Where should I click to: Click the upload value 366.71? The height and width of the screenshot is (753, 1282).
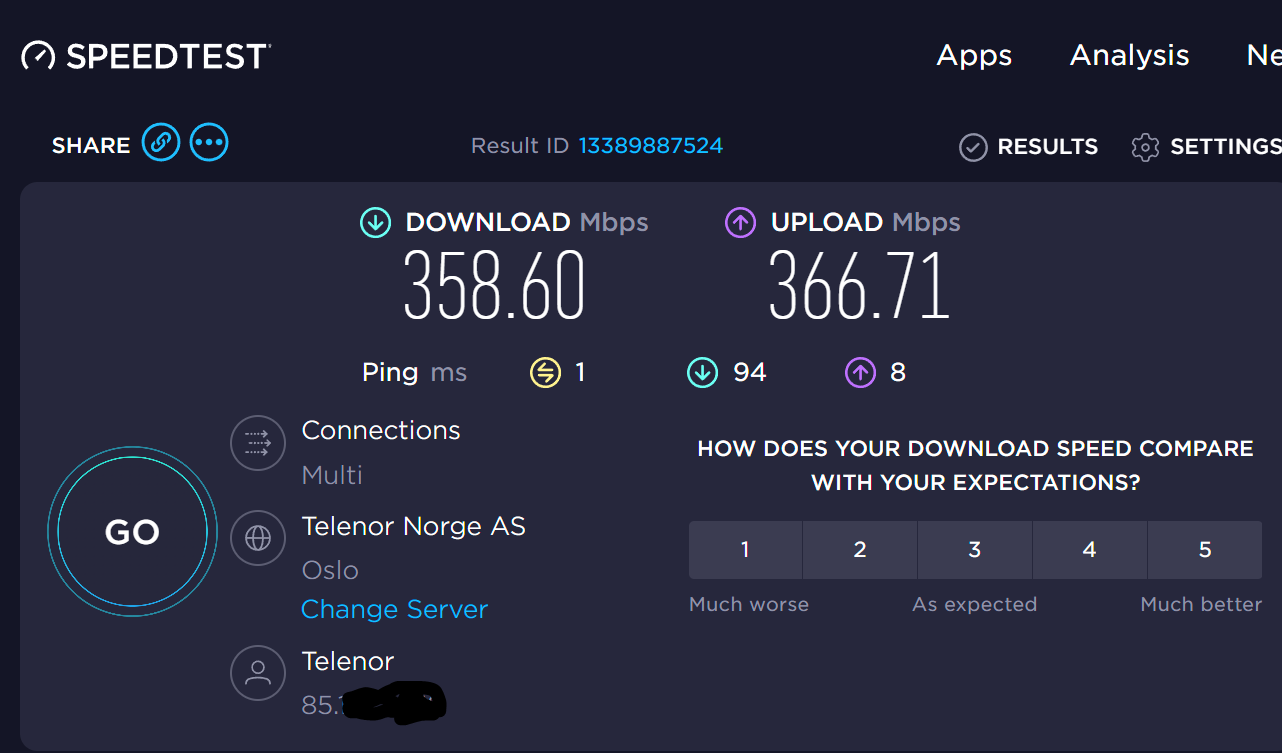point(859,286)
